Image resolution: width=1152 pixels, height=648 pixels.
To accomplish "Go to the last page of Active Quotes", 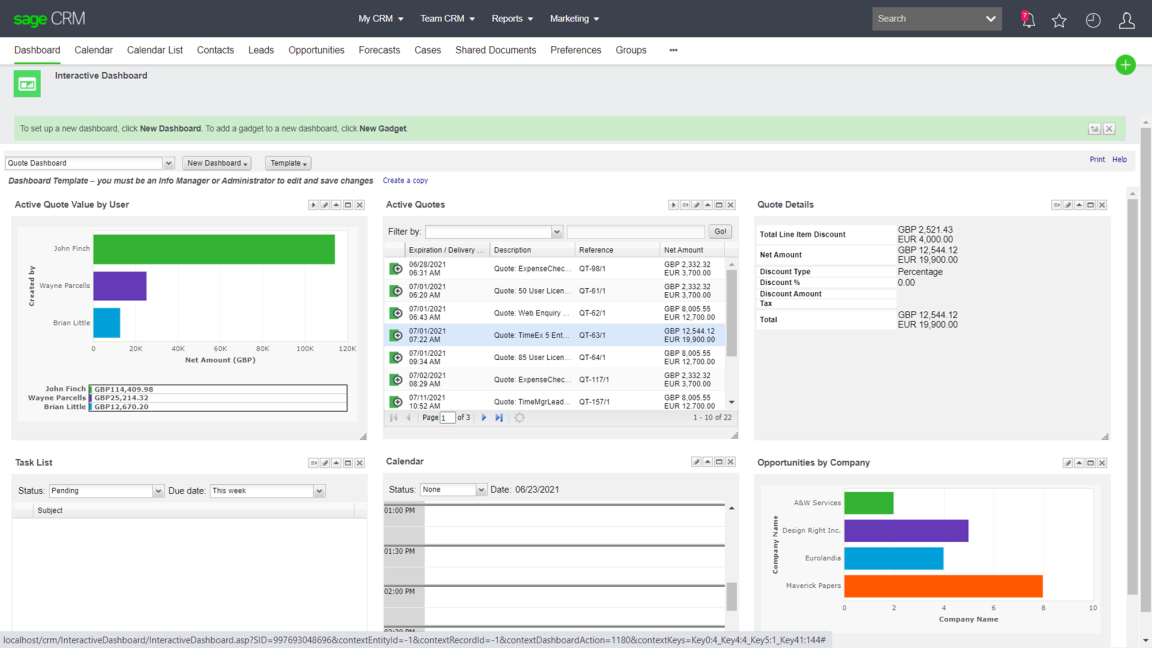I will [x=499, y=418].
